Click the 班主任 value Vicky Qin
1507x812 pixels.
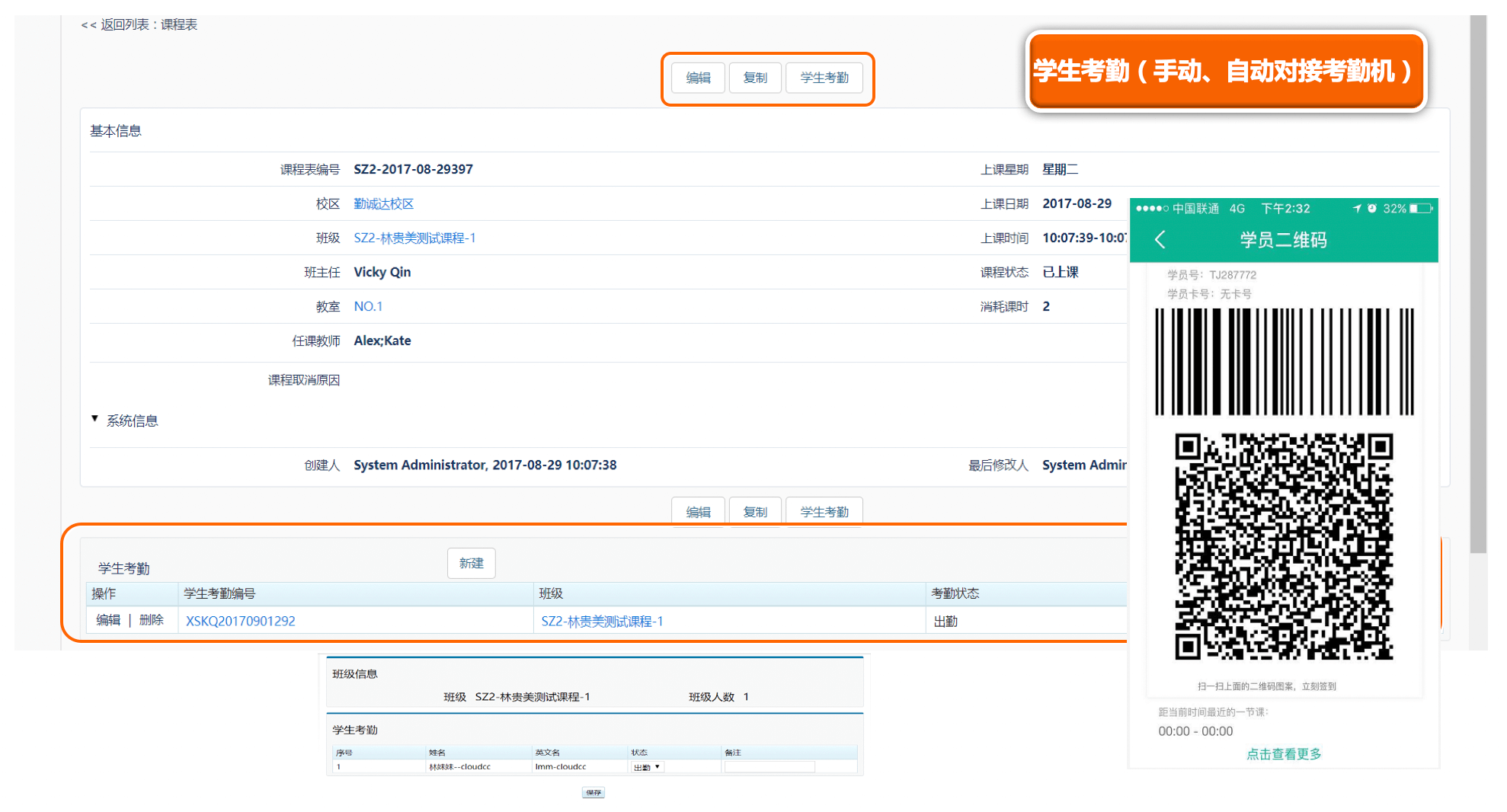pyautogui.click(x=382, y=272)
